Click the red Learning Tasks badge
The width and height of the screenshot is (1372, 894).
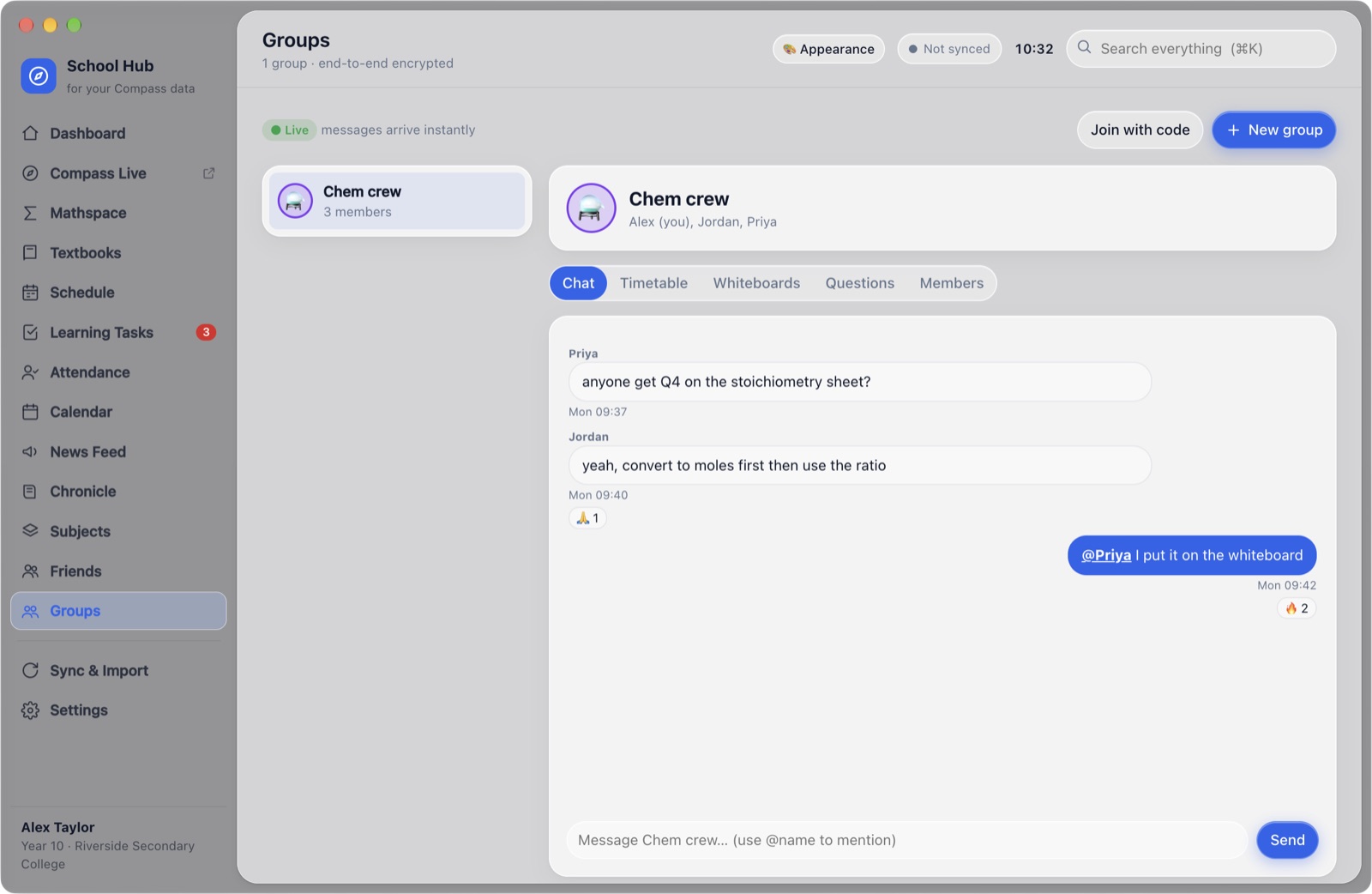tap(206, 332)
